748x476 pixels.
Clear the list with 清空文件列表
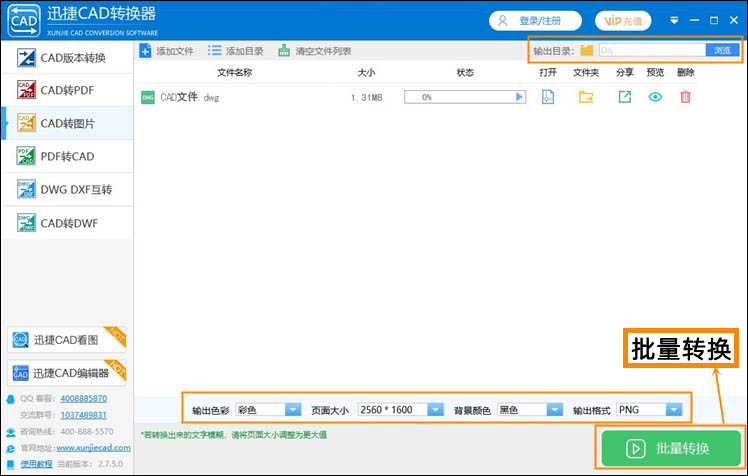tap(315, 51)
